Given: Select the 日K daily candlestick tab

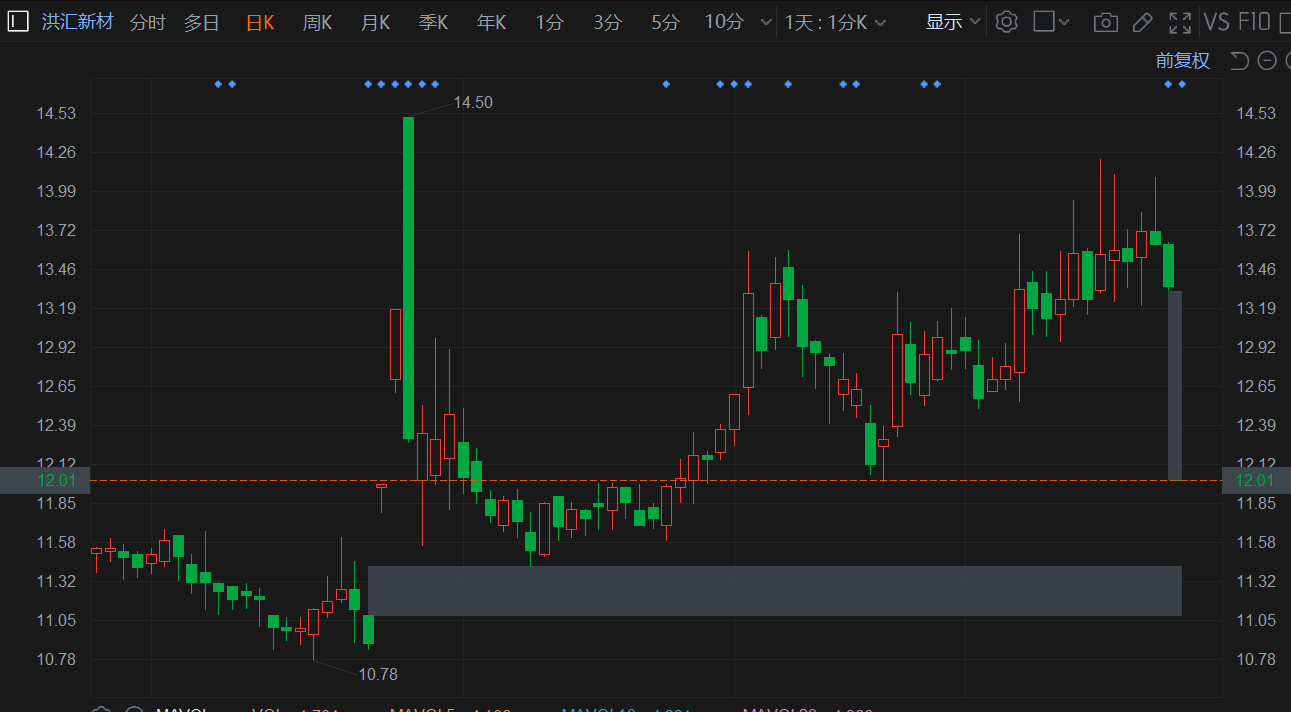Looking at the screenshot, I should [x=260, y=22].
